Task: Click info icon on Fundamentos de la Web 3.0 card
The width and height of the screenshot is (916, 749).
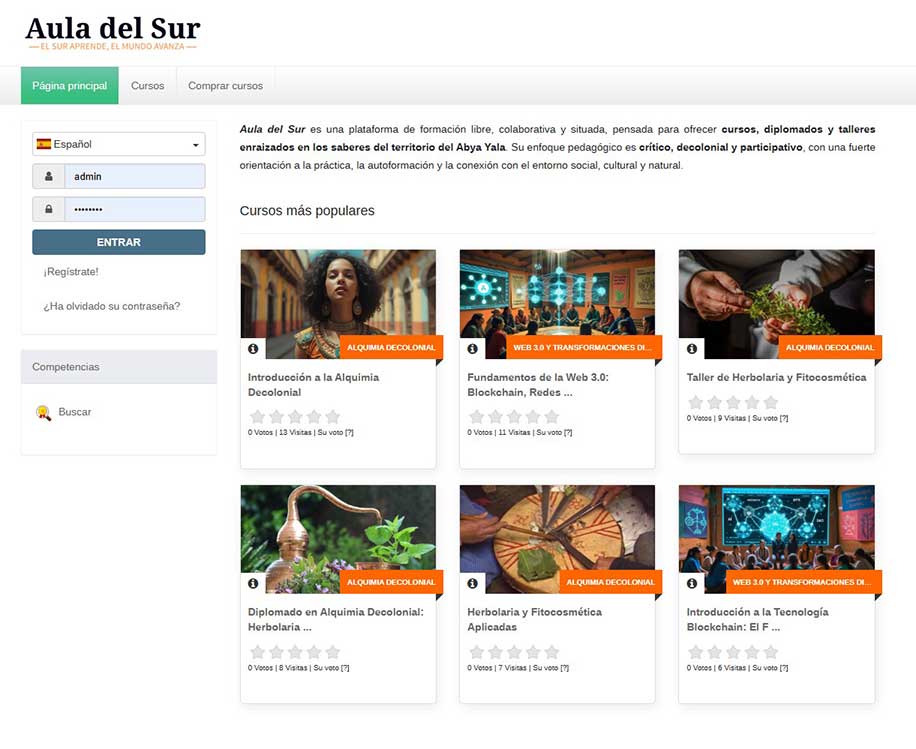Action: 473,348
